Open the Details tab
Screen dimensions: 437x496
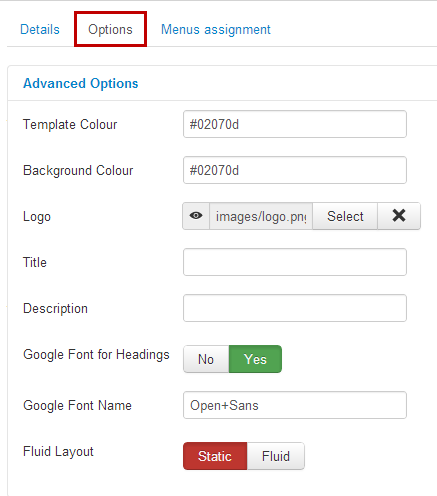(x=40, y=29)
